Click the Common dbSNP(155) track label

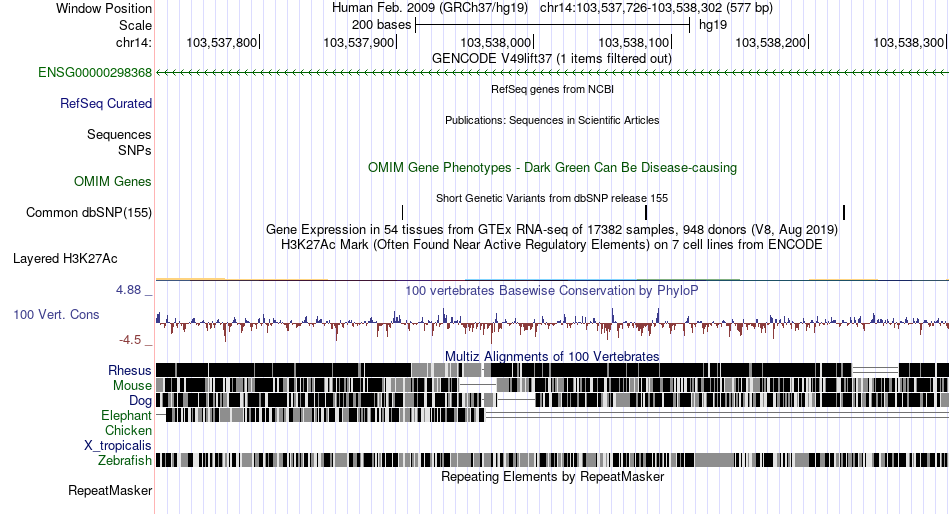tap(89, 213)
